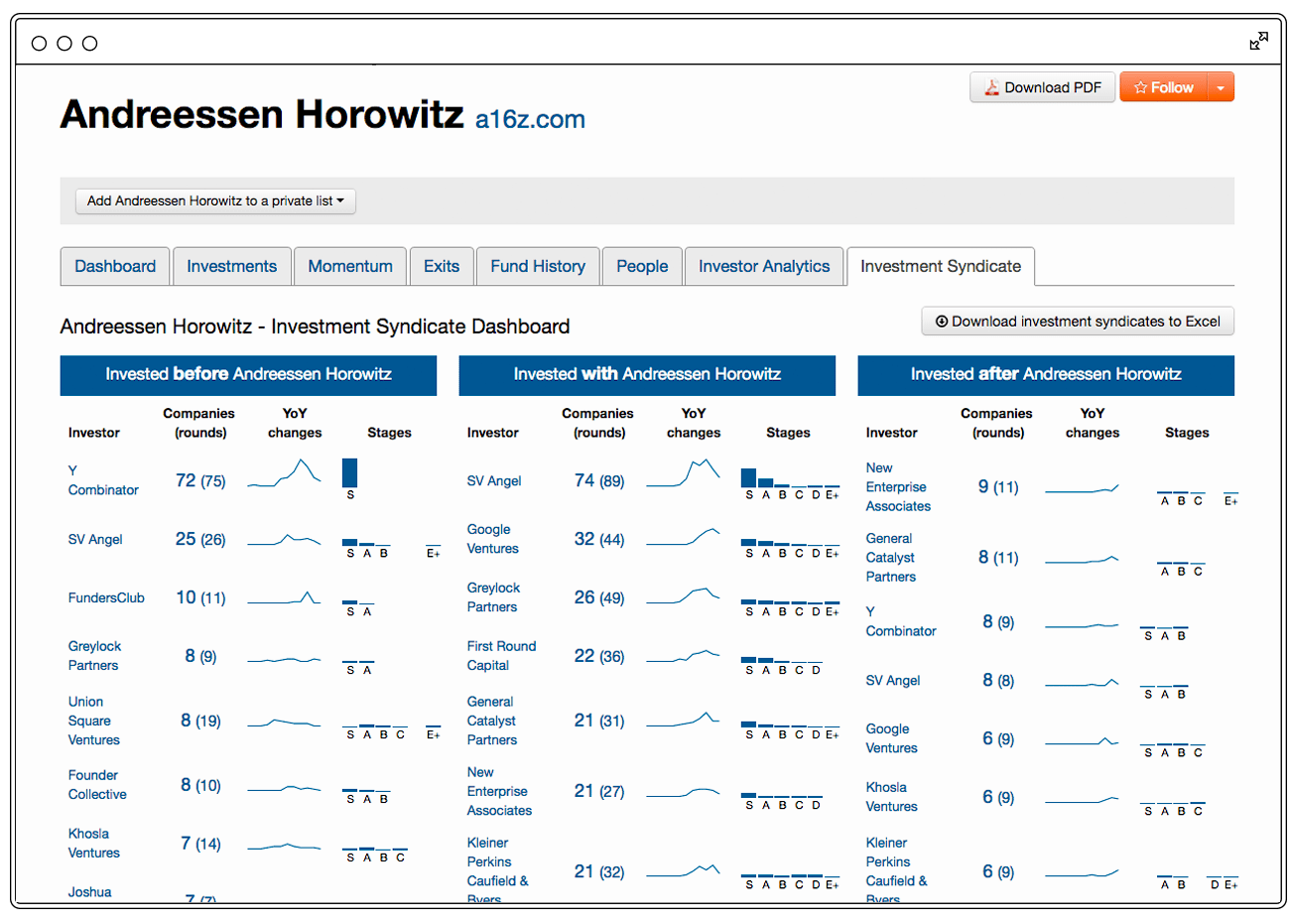The image size is (1290, 924).
Task: Open the Founder Collective link
Action: [97, 785]
